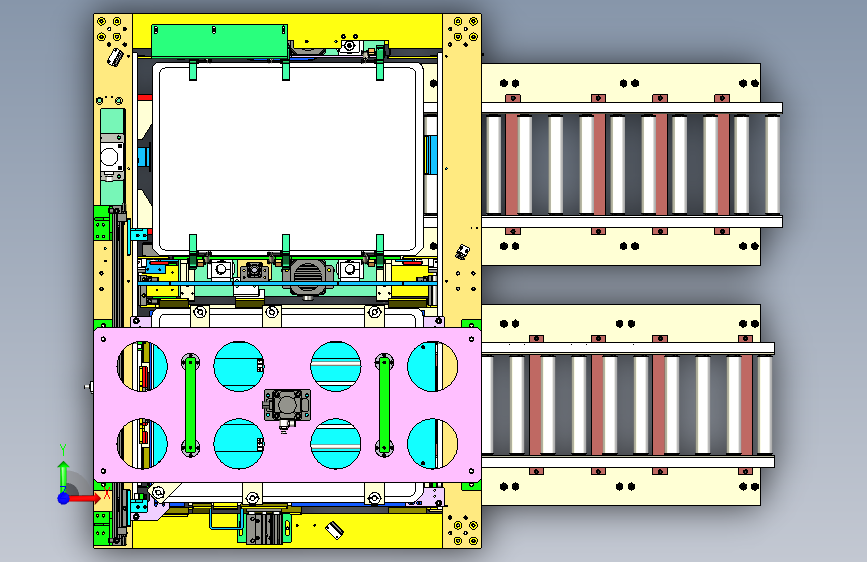Pick the top-left cyan hole in pink plate
Image resolution: width=867 pixels, height=562 pixels.
click(142, 366)
